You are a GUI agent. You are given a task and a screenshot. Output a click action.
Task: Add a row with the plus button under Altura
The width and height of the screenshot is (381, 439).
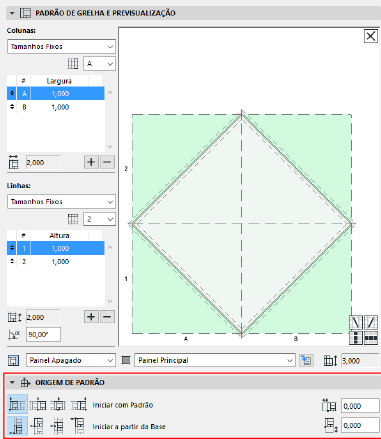tap(91, 317)
